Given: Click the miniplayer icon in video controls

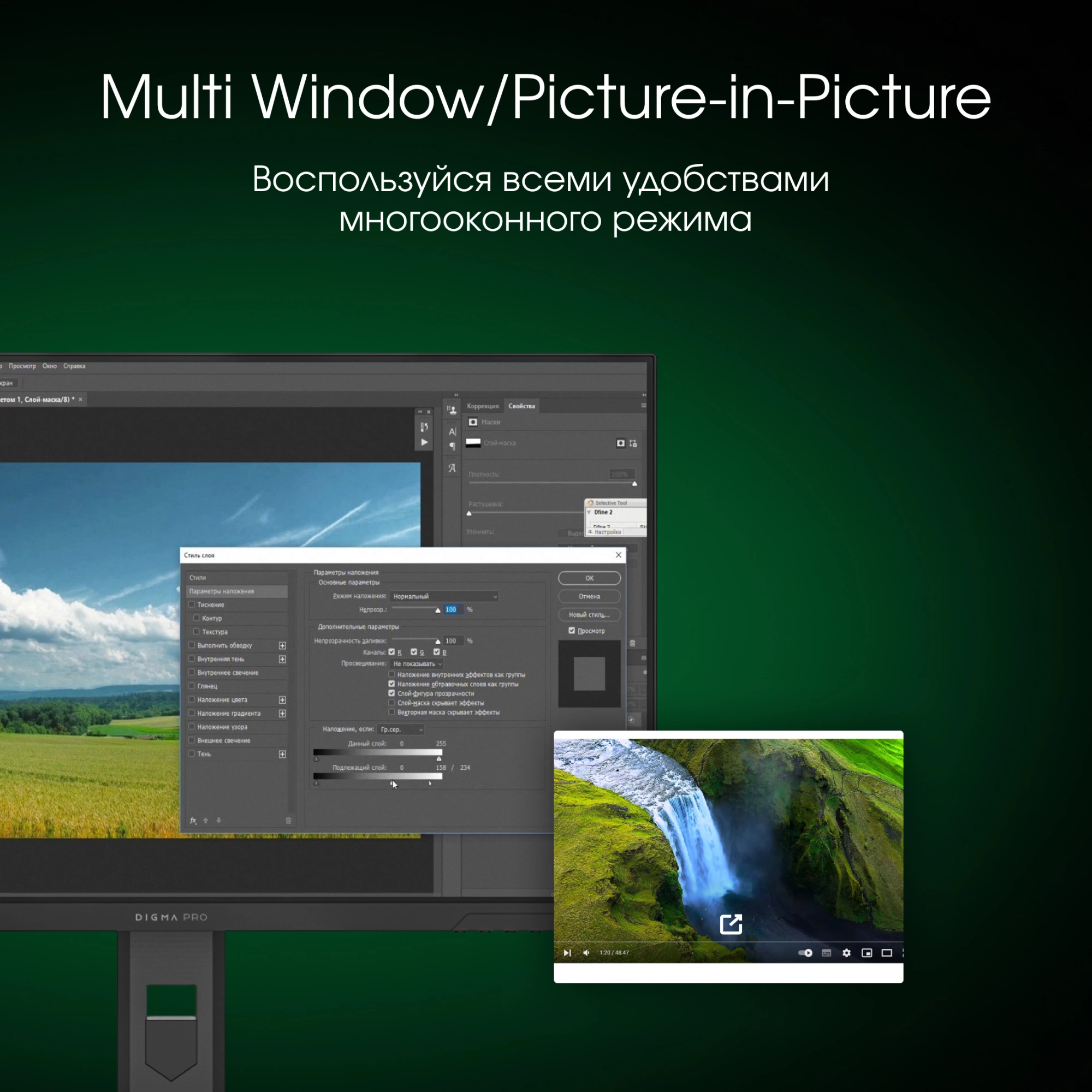Looking at the screenshot, I should click(867, 953).
